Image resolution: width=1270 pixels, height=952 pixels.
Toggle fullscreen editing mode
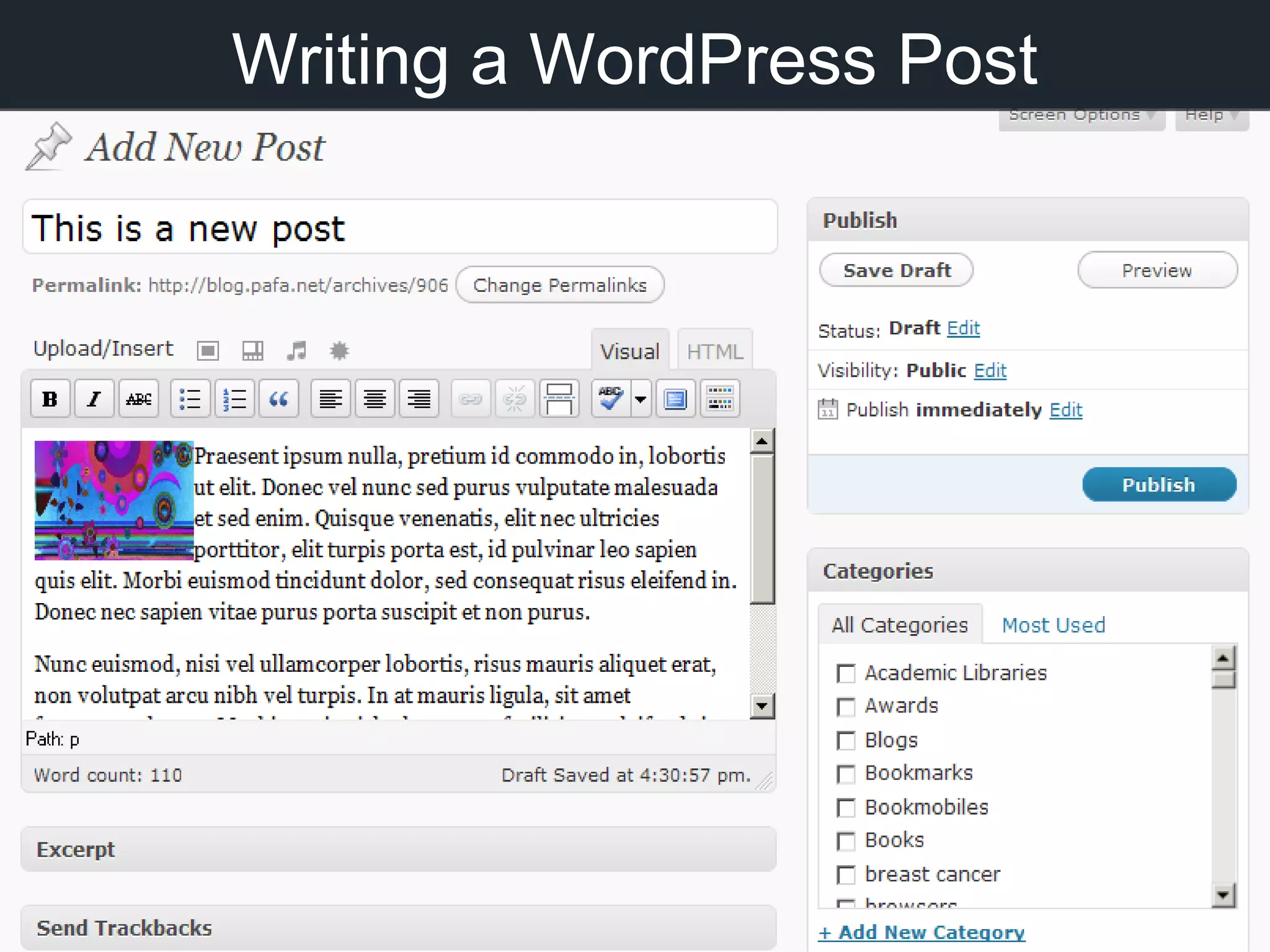click(676, 399)
